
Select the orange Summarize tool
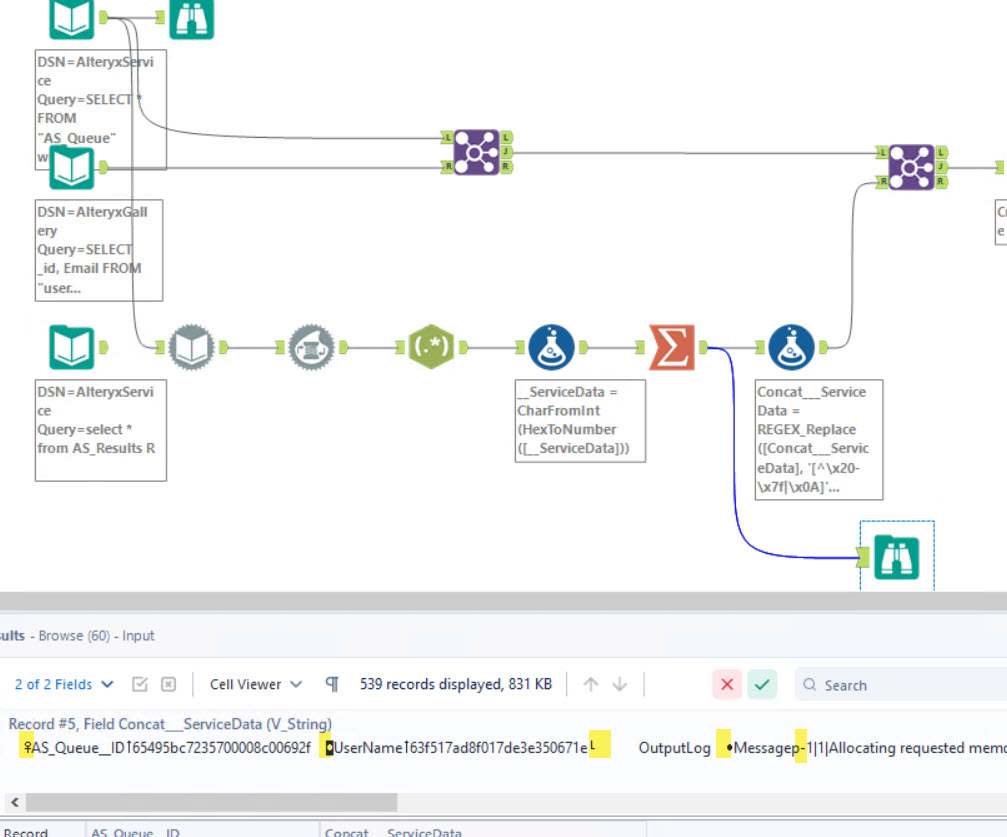(x=672, y=347)
